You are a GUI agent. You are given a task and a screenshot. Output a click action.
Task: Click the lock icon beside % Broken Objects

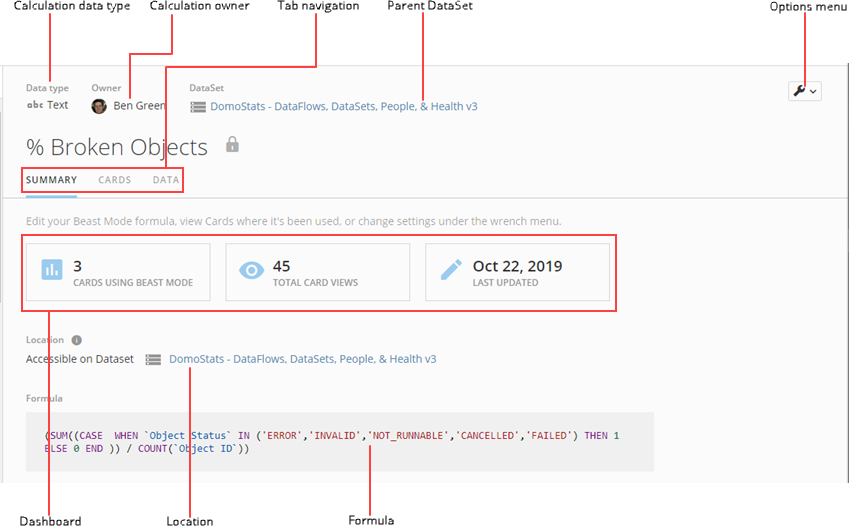click(232, 145)
